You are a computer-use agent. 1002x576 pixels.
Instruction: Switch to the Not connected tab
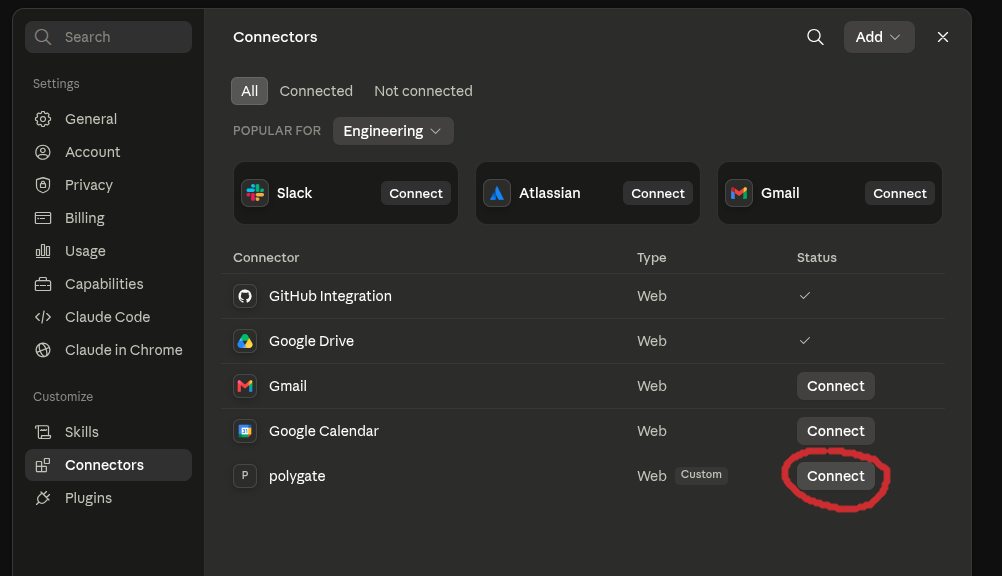tap(423, 91)
